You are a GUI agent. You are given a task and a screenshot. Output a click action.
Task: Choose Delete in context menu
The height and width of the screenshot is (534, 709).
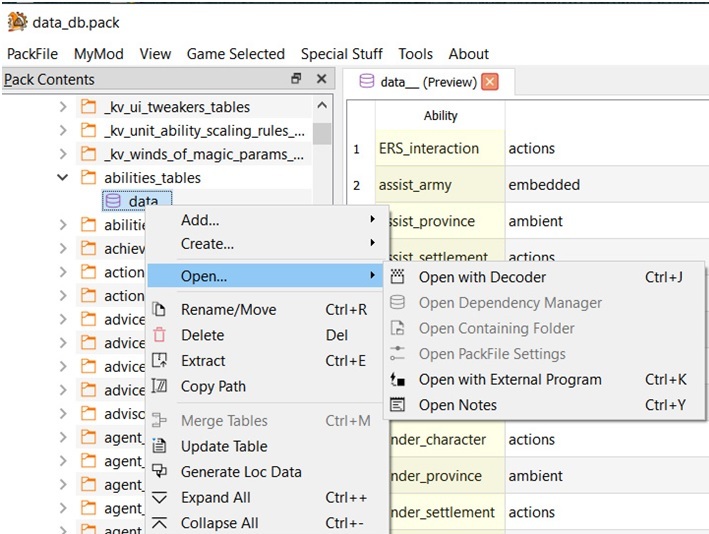coord(267,335)
